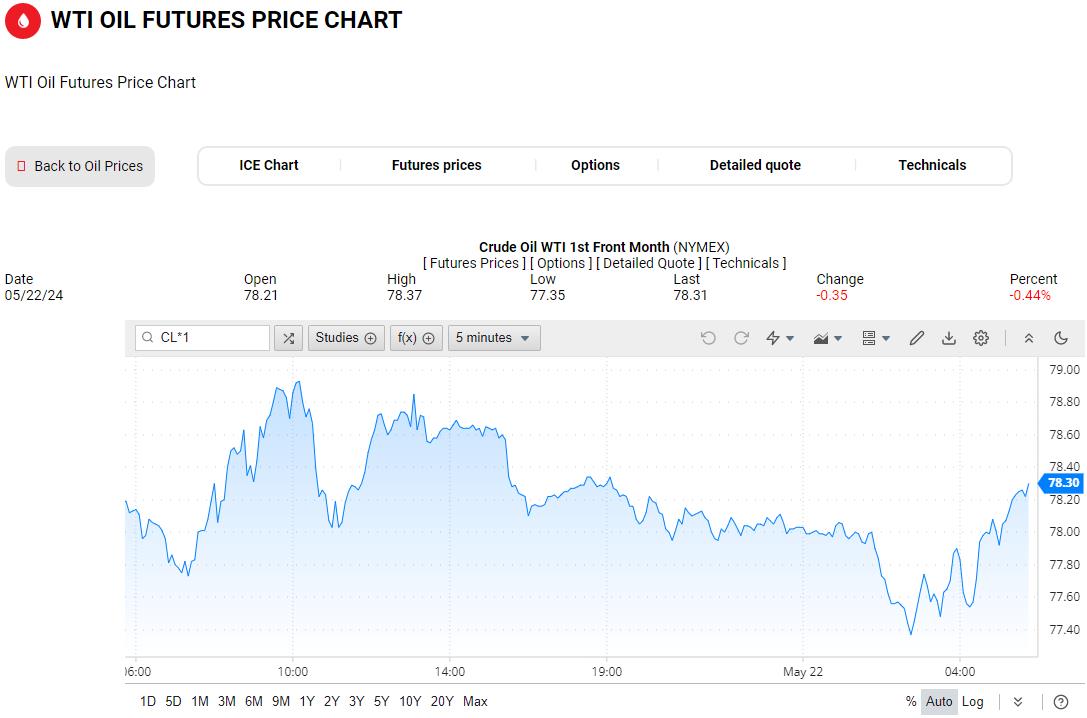Select the pencil drawing tool

click(x=916, y=338)
